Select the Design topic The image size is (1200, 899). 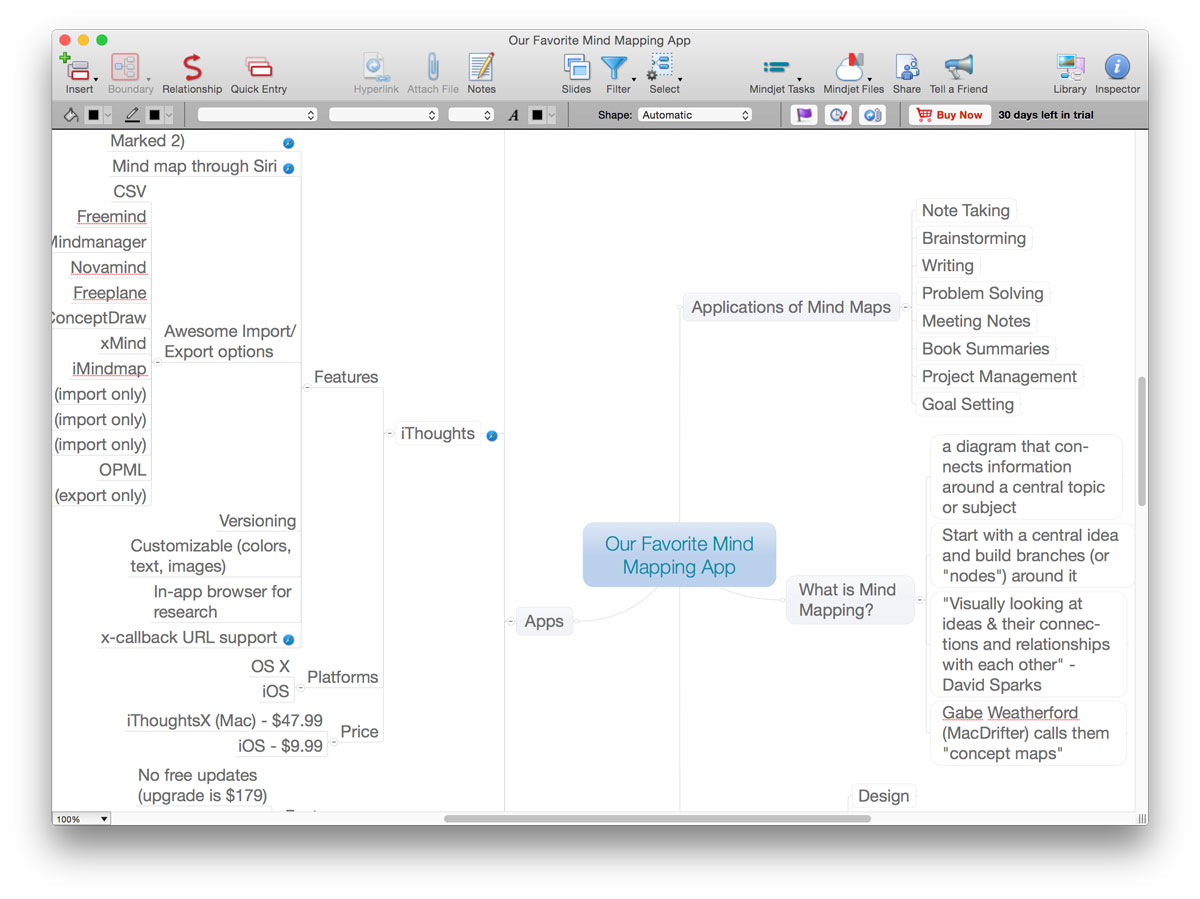pos(884,796)
